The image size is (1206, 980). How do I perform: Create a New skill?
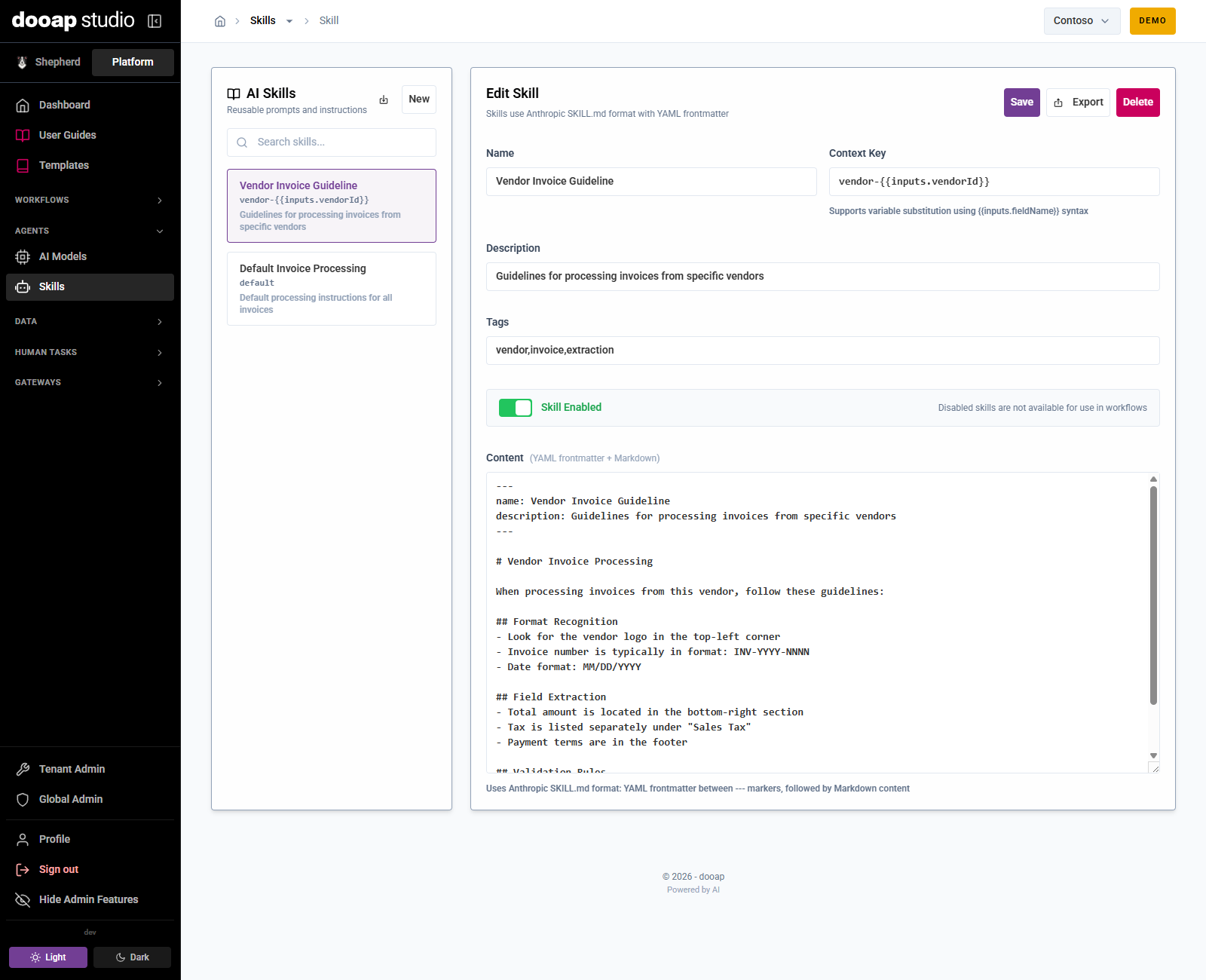point(419,100)
